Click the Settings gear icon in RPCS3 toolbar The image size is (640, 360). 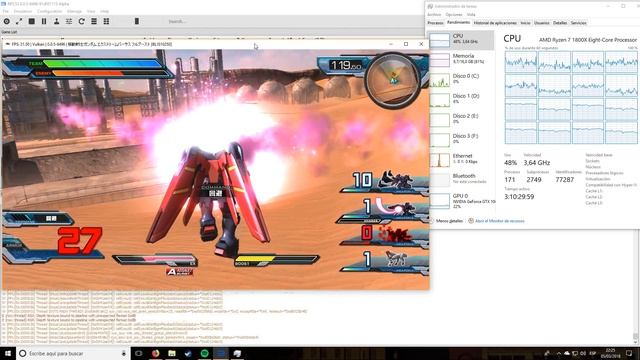[7, 21]
